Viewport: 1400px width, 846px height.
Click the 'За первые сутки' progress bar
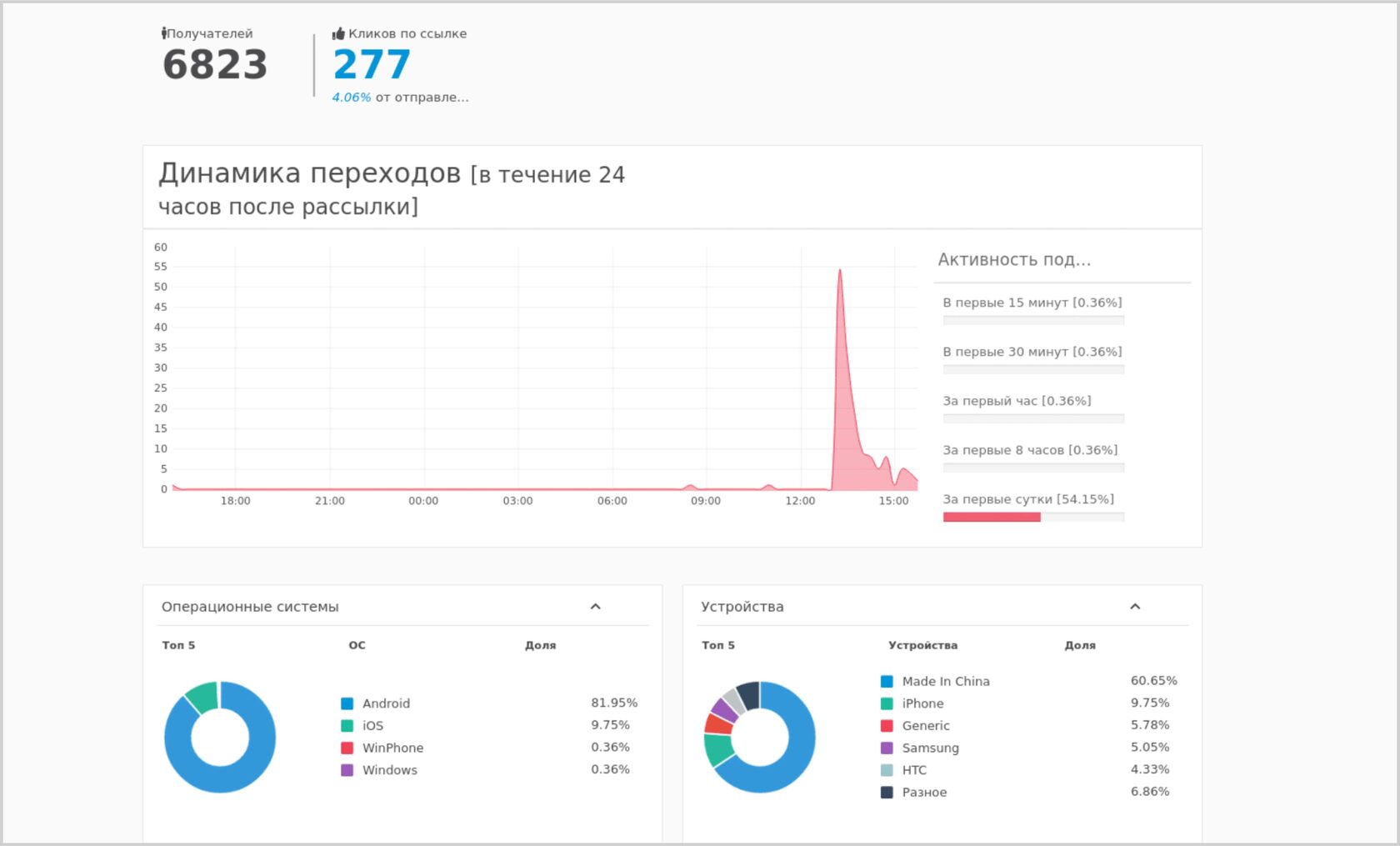(1033, 517)
